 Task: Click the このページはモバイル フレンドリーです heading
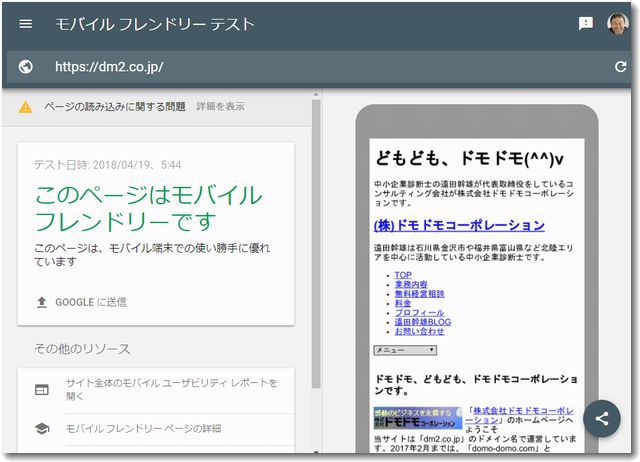pos(148,208)
